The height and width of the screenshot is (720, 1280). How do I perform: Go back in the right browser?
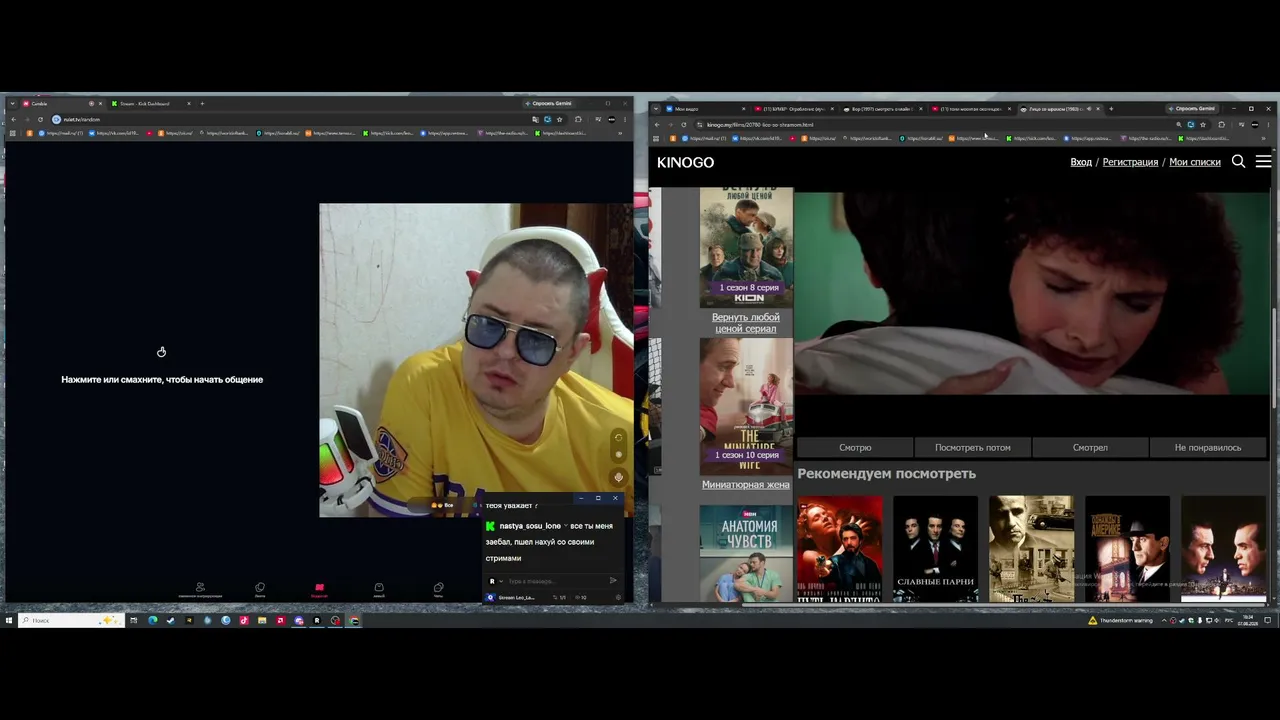(x=657, y=125)
